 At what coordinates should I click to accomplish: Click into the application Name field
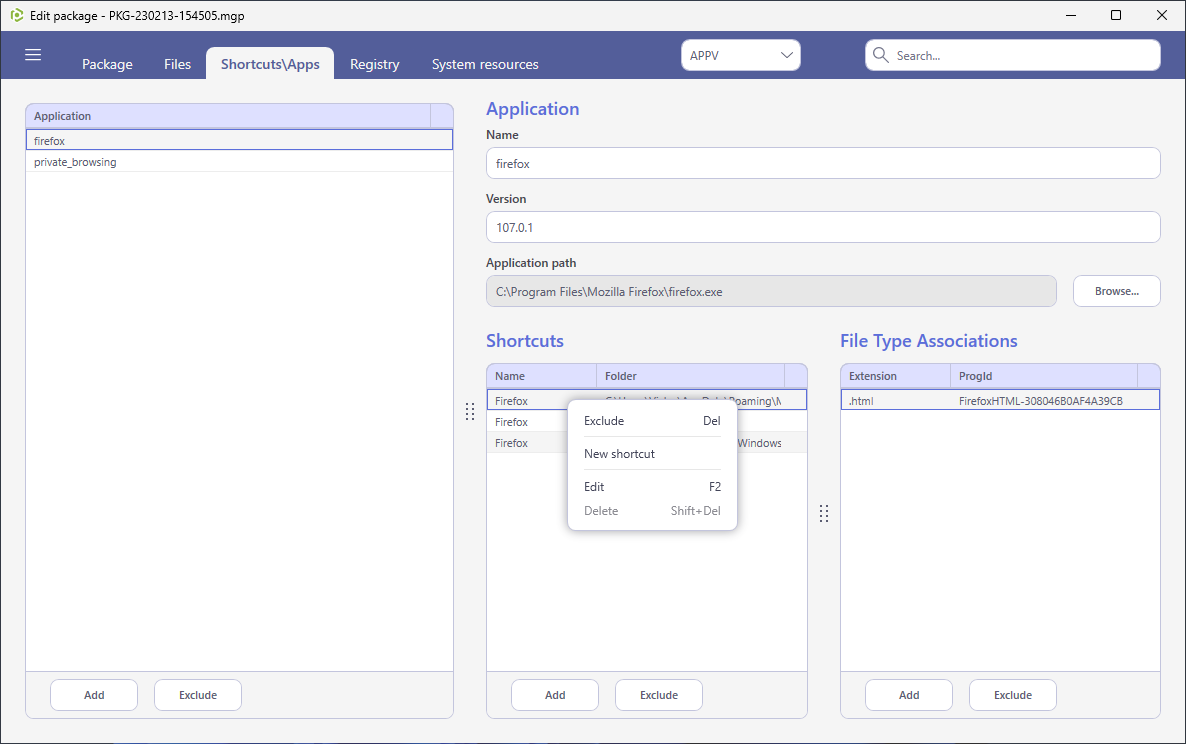823,163
